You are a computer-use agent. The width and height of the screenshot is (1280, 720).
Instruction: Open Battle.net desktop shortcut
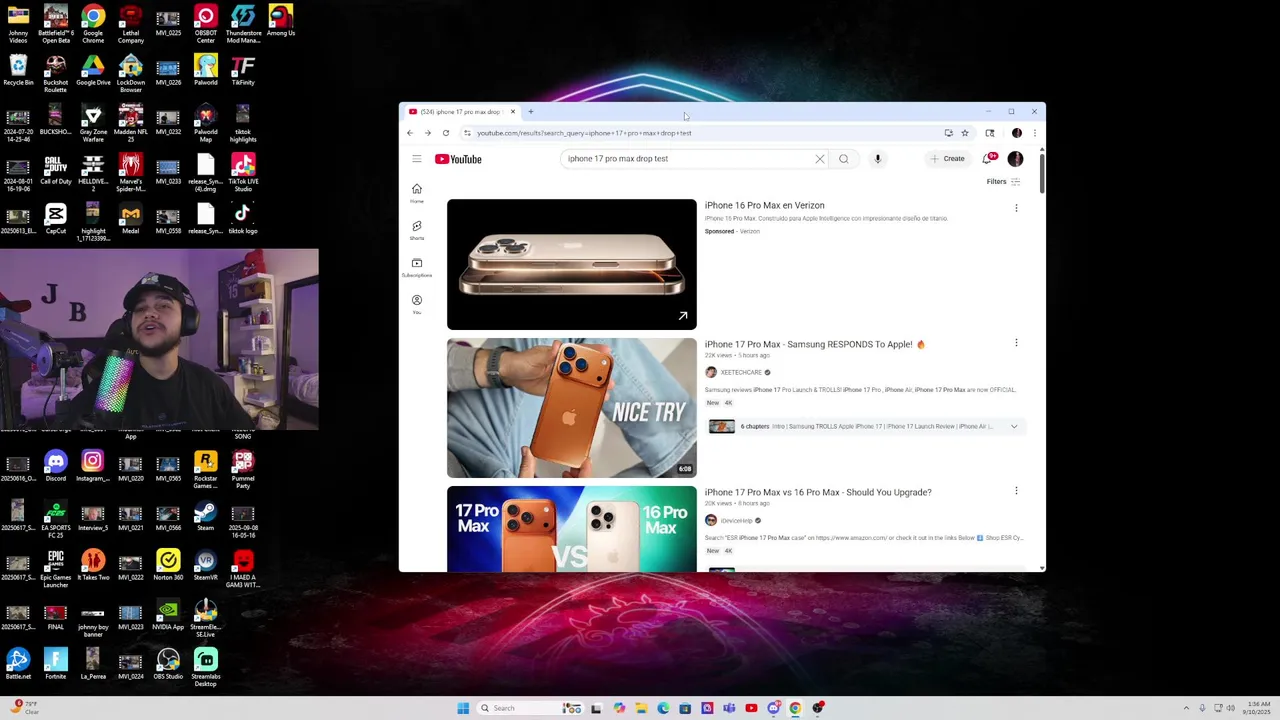coord(18,664)
